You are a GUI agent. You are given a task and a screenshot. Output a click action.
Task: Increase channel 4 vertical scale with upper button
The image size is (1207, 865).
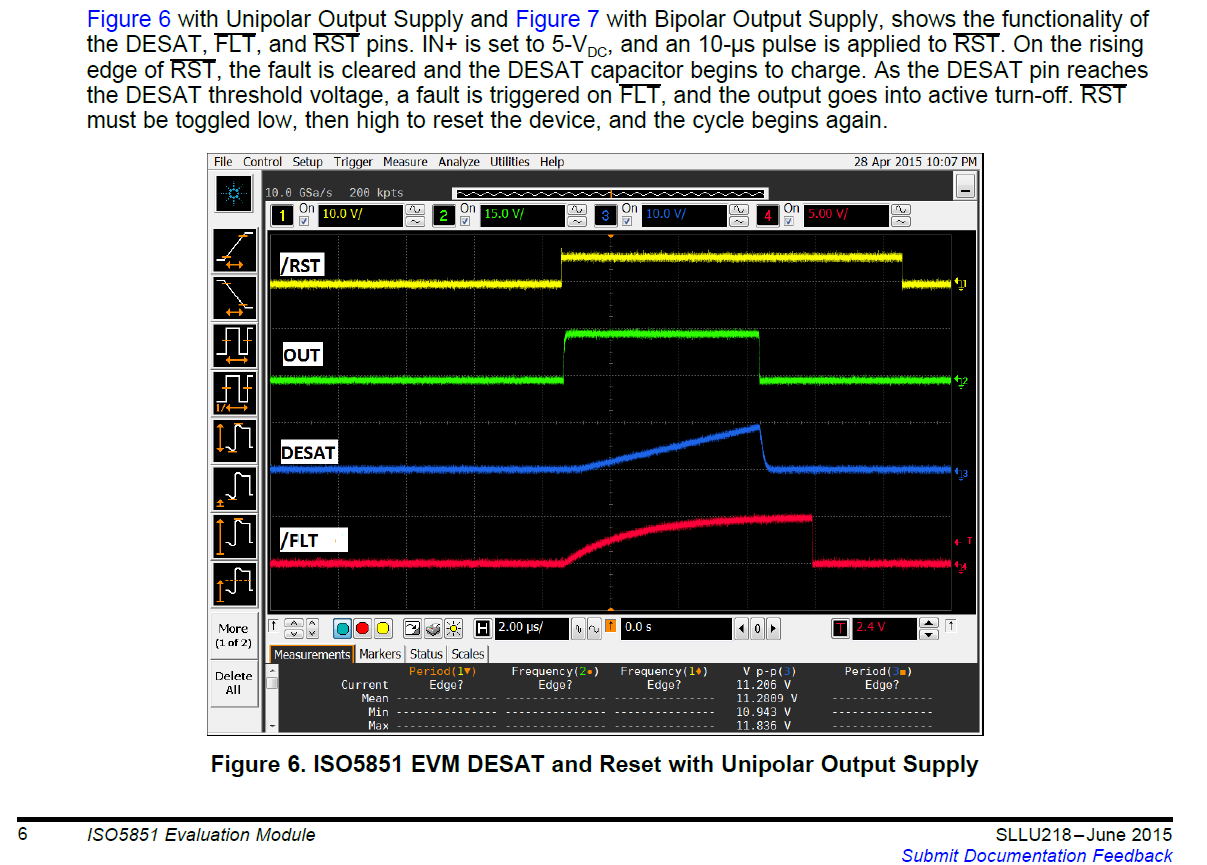point(900,209)
